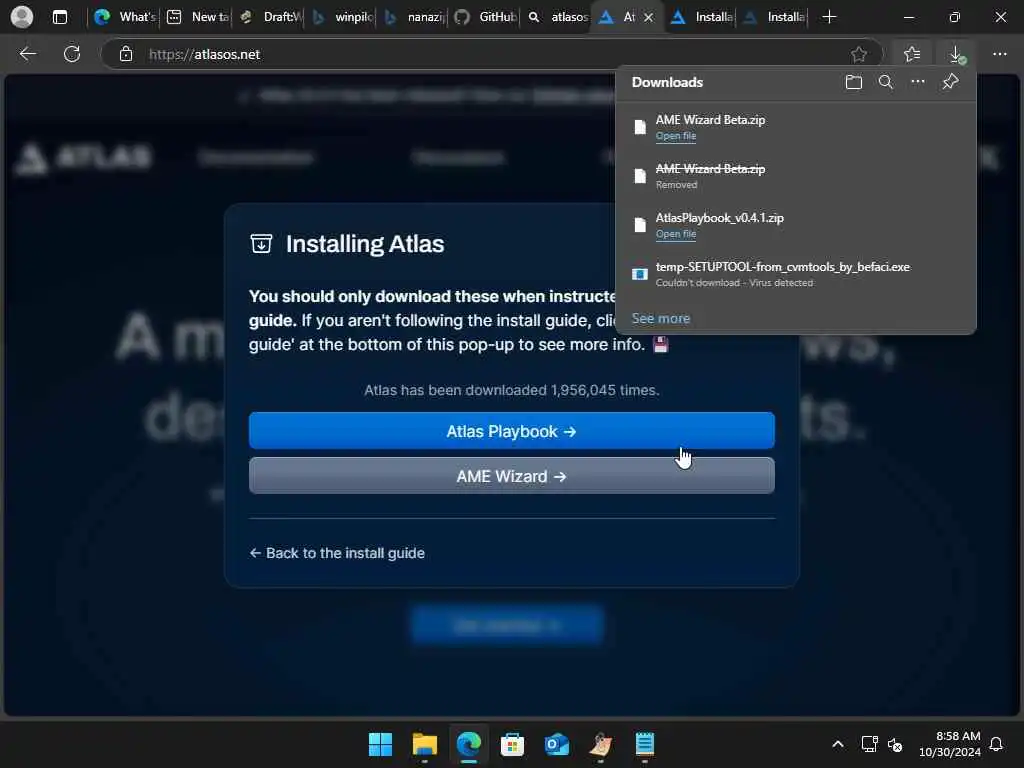This screenshot has width=1024, height=768.
Task: Add this page to favorites star
Action: point(859,54)
